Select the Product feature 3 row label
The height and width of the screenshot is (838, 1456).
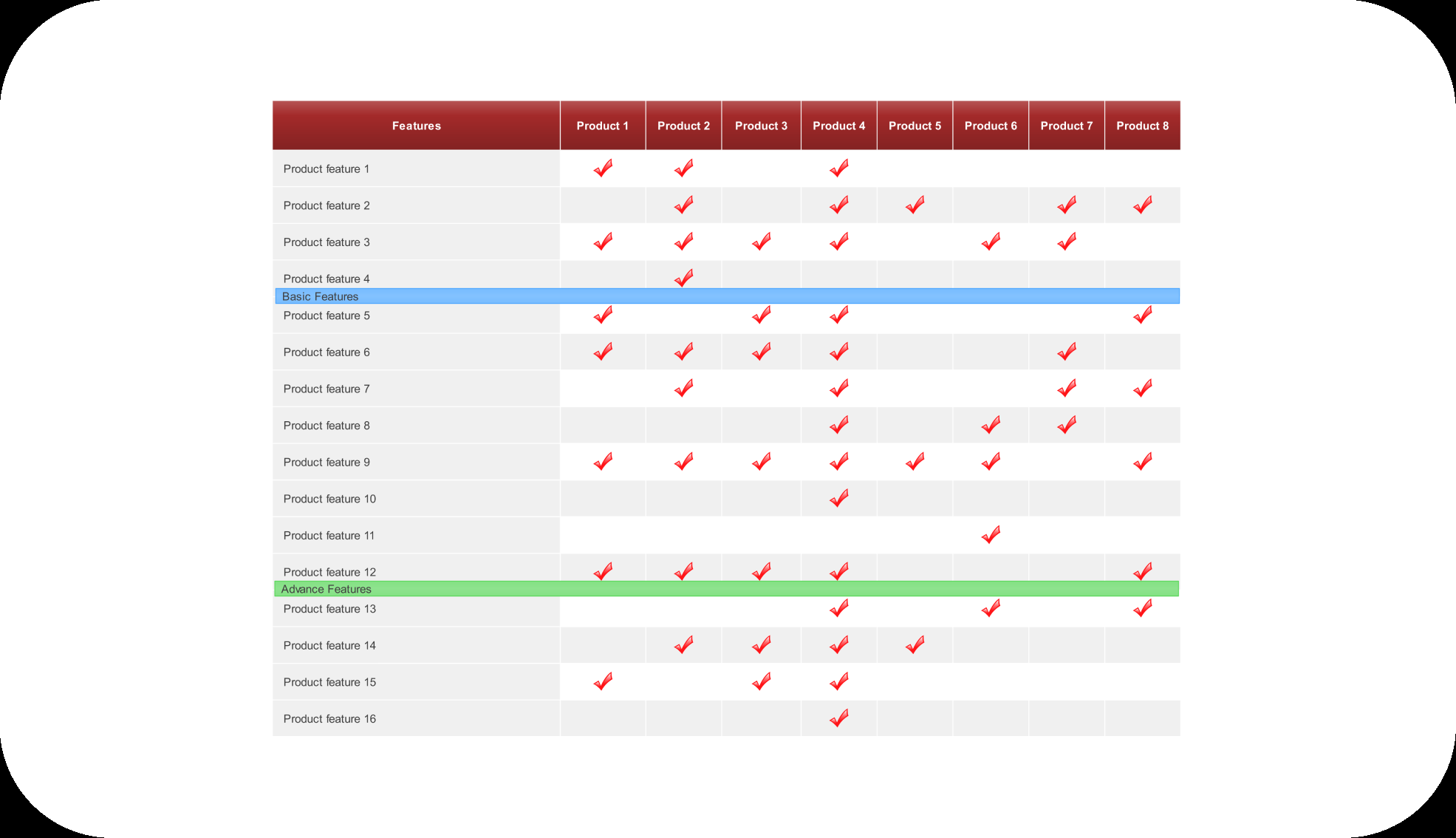[327, 242]
